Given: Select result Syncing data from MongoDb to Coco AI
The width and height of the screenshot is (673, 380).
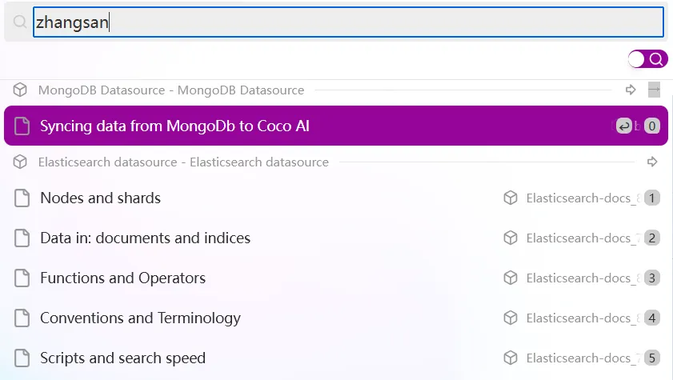Looking at the screenshot, I should click(x=336, y=126).
